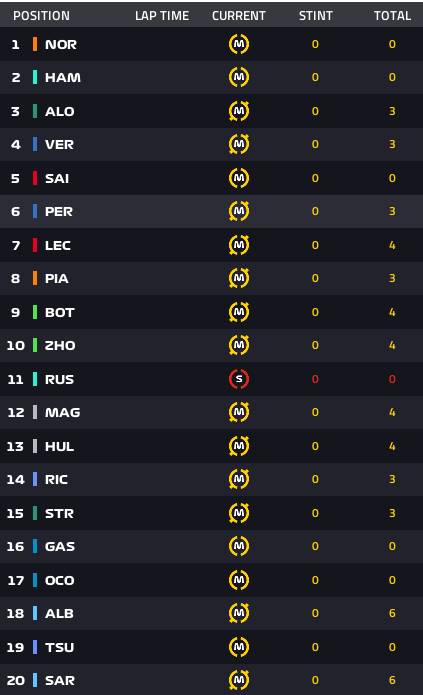Click SAR's used medium tyre icon

coord(239,680)
